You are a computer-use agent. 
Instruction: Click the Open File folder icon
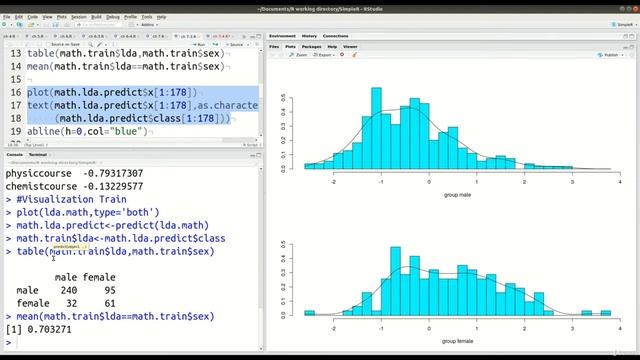pos(31,25)
